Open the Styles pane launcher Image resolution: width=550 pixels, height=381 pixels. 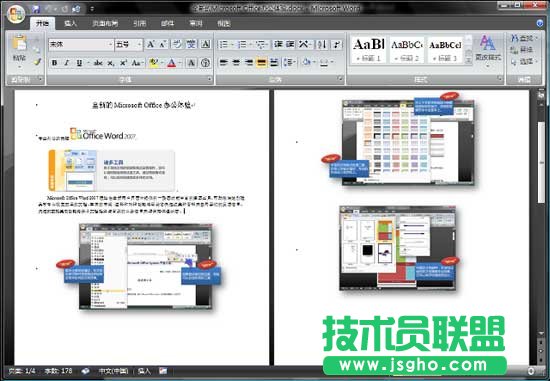[499, 79]
